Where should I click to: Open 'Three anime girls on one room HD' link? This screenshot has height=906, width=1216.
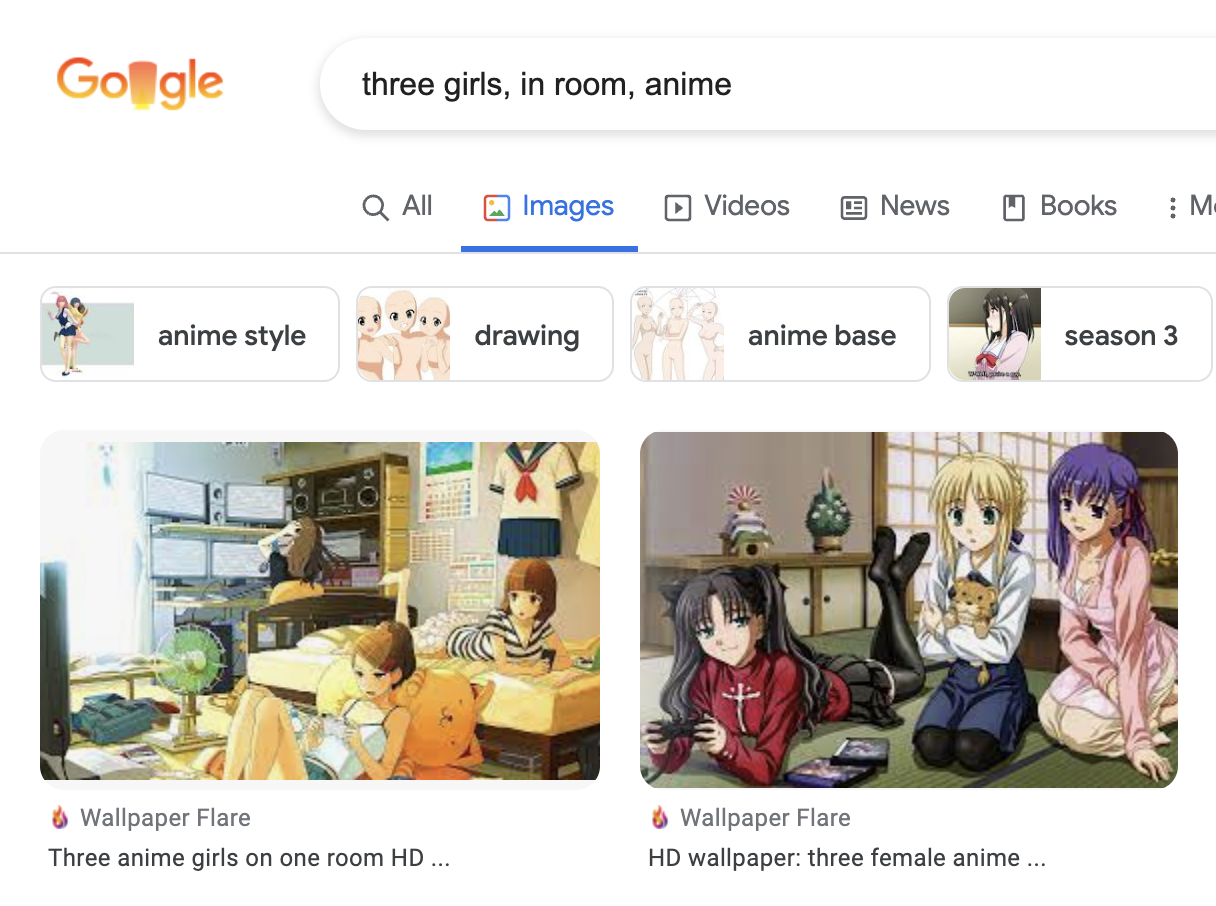pyautogui.click(x=249, y=858)
